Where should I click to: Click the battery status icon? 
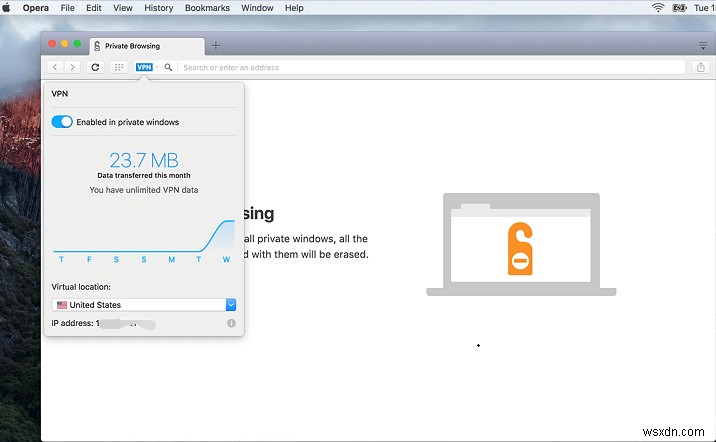(679, 7)
